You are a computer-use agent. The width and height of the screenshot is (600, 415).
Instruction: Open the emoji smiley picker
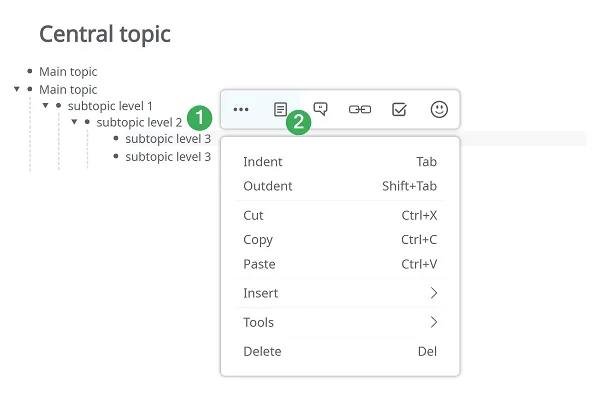(439, 109)
